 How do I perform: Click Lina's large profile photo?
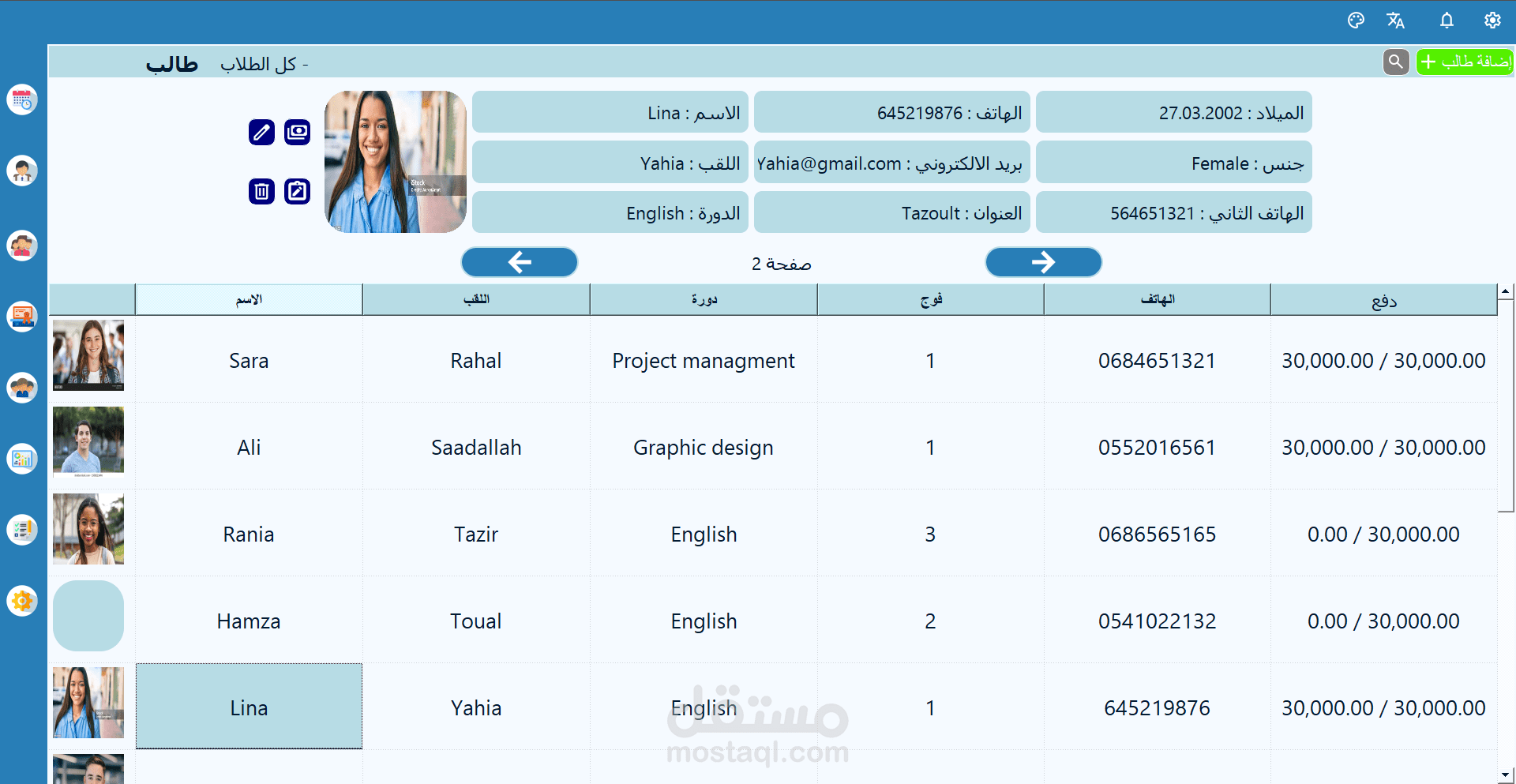point(396,162)
